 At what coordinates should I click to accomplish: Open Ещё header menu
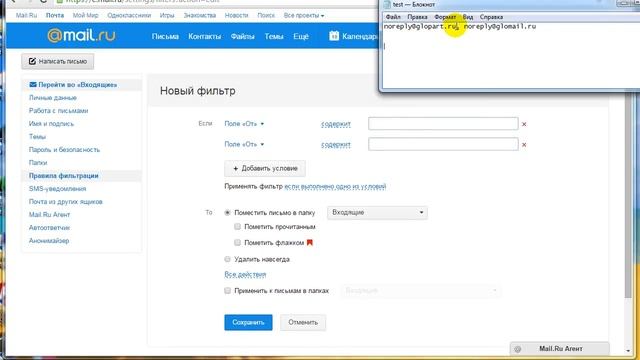tap(301, 36)
